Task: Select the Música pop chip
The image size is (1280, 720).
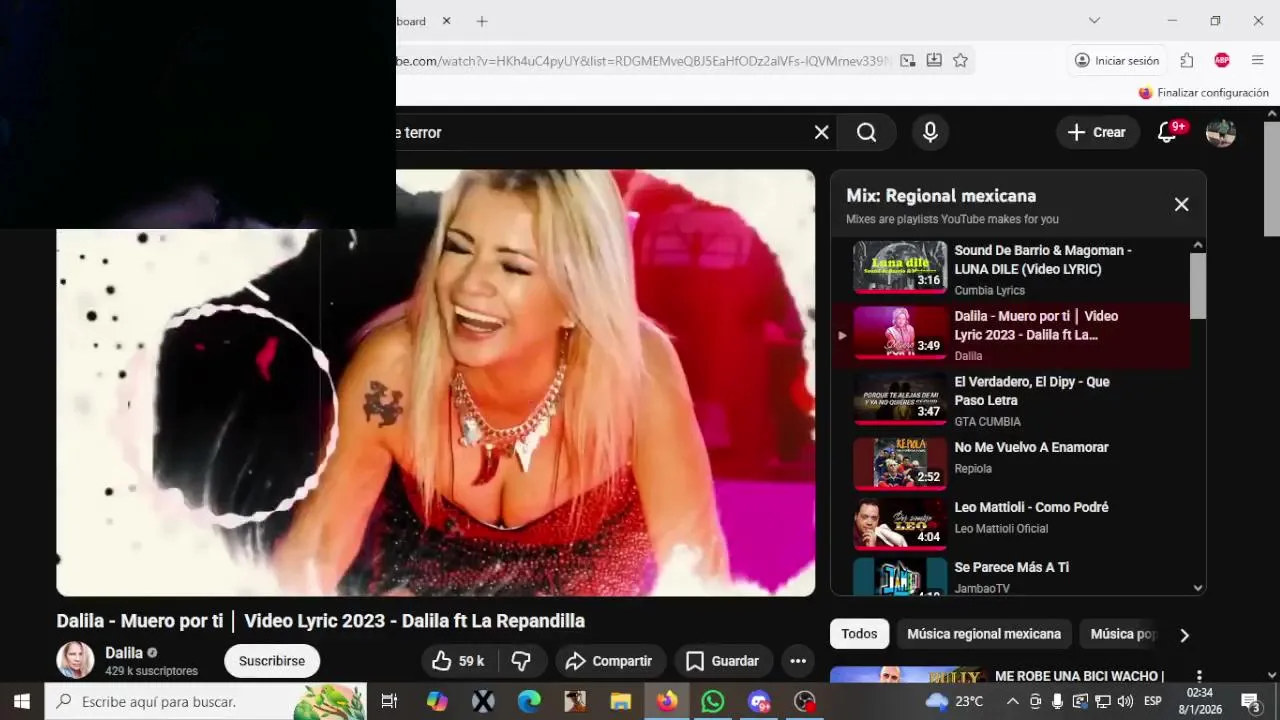Action: coord(1122,634)
